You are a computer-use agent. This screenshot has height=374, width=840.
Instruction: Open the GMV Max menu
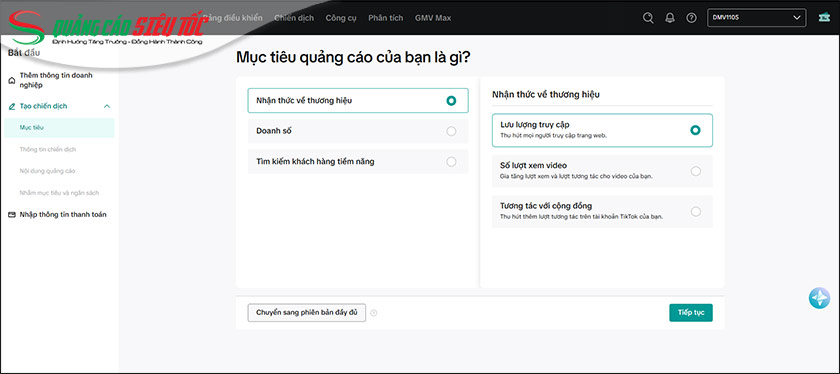(433, 18)
